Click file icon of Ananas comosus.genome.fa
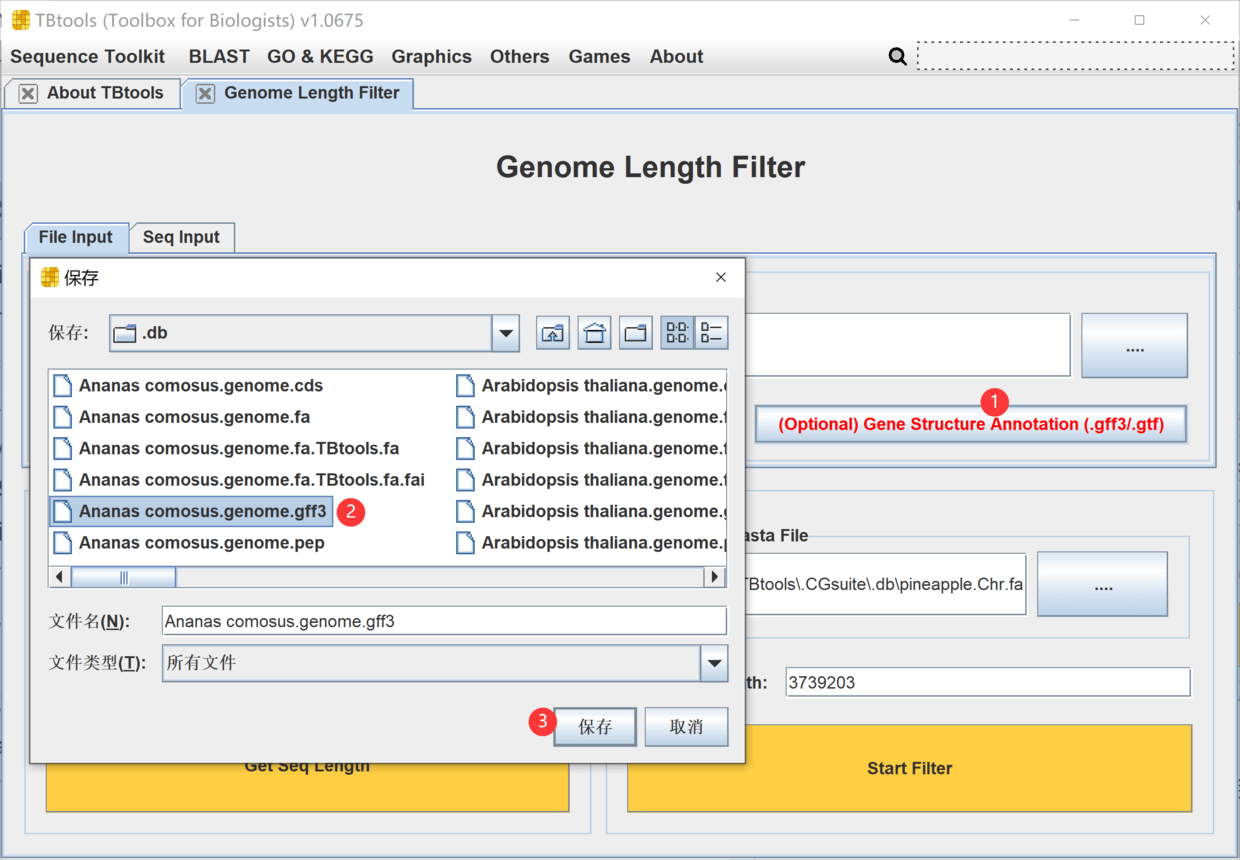Image resolution: width=1240 pixels, height=860 pixels. pyautogui.click(x=63, y=417)
